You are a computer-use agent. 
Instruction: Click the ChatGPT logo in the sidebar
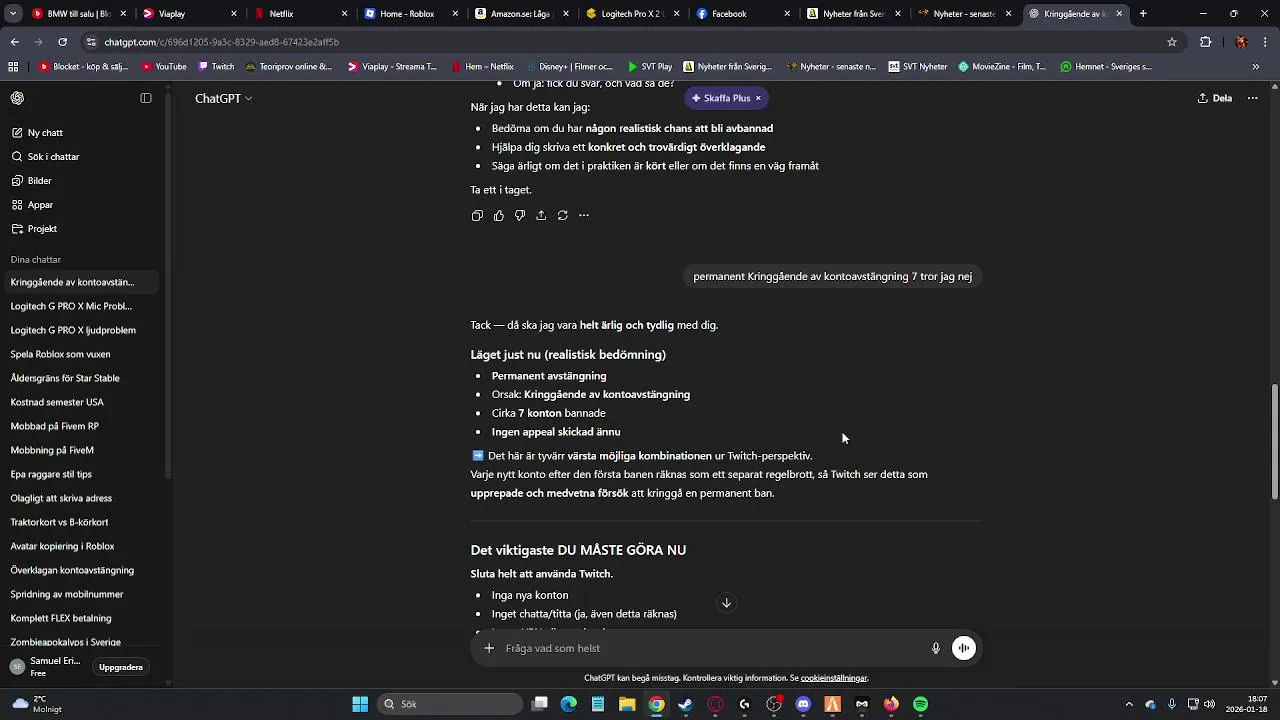pos(18,98)
